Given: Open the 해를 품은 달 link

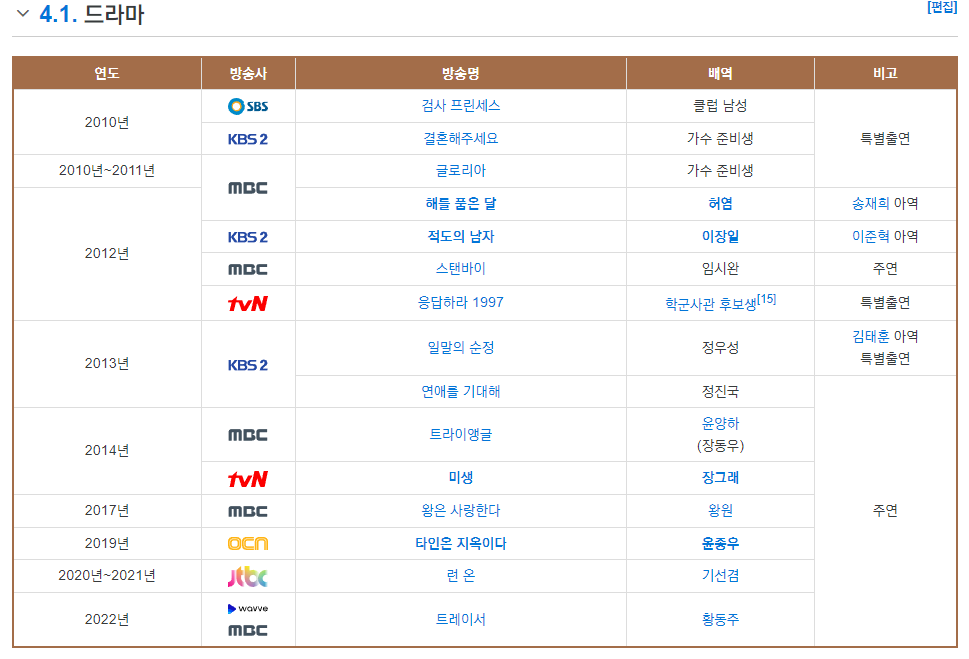Looking at the screenshot, I should click(461, 204).
